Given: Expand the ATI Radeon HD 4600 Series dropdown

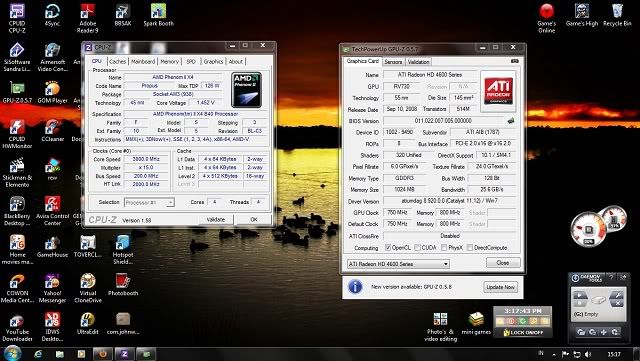Looking at the screenshot, I should point(446,264).
